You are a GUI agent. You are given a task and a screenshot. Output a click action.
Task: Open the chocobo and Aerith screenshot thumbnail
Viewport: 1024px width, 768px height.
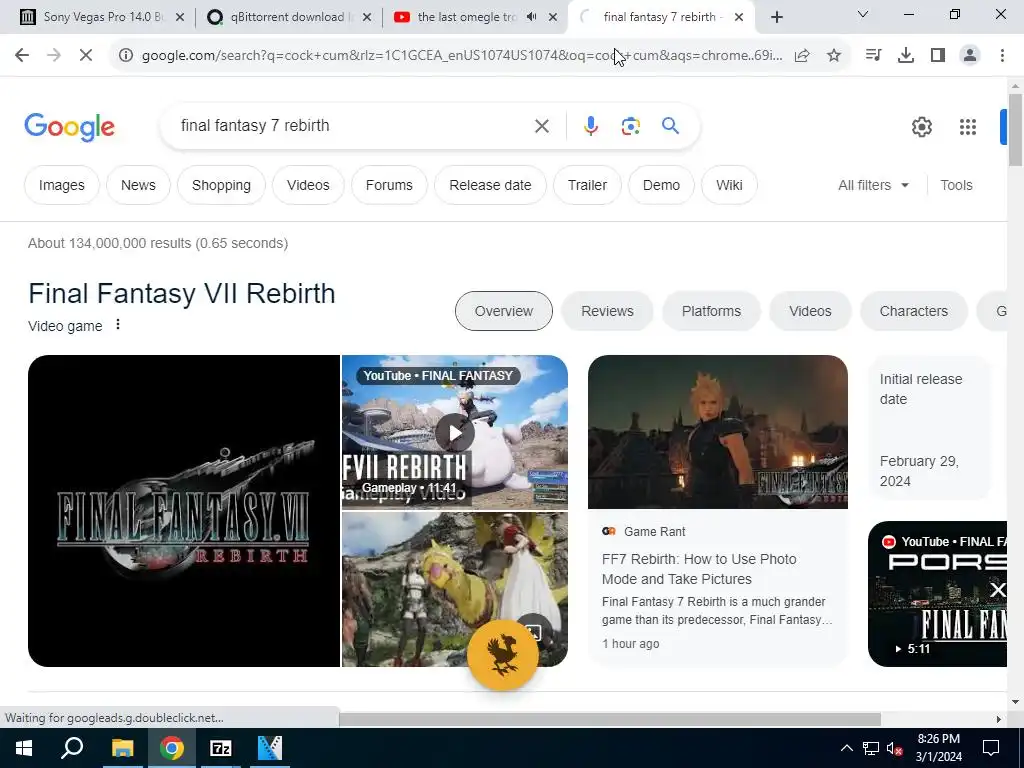point(455,589)
